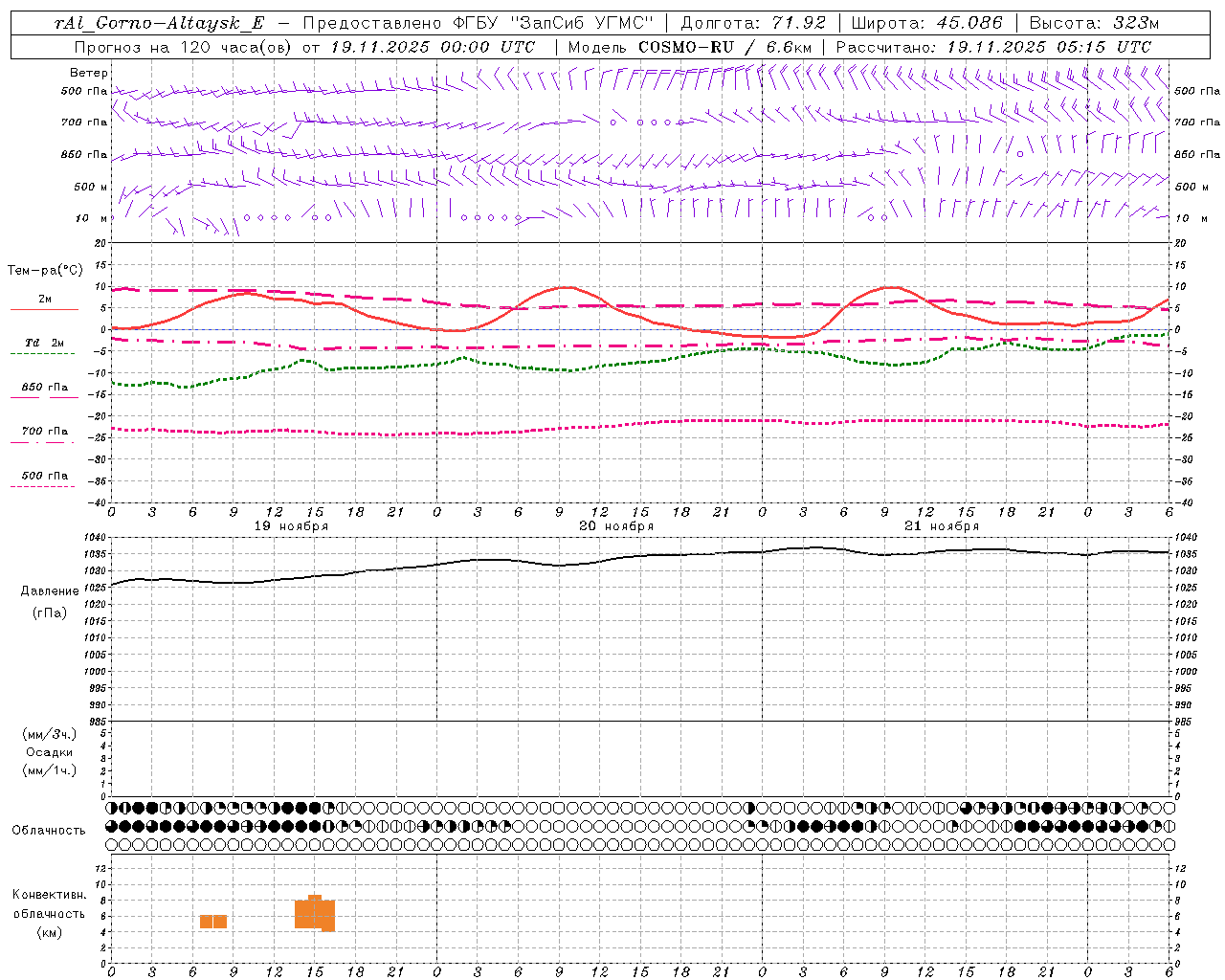
Task: Click the Тем-ра(°C) temperature axis title
Action: (x=45, y=271)
